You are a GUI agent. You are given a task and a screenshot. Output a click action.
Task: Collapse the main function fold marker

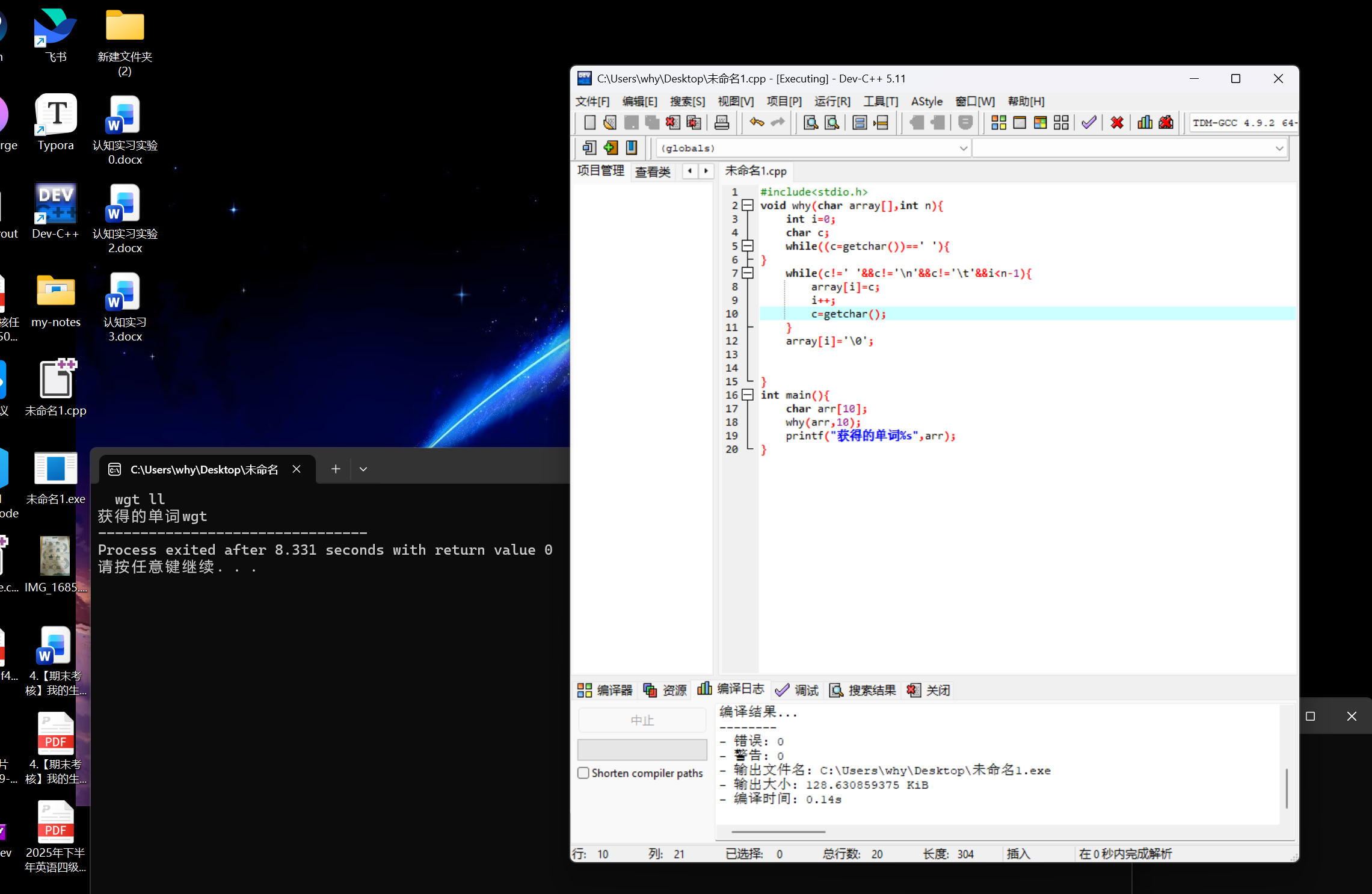click(748, 395)
